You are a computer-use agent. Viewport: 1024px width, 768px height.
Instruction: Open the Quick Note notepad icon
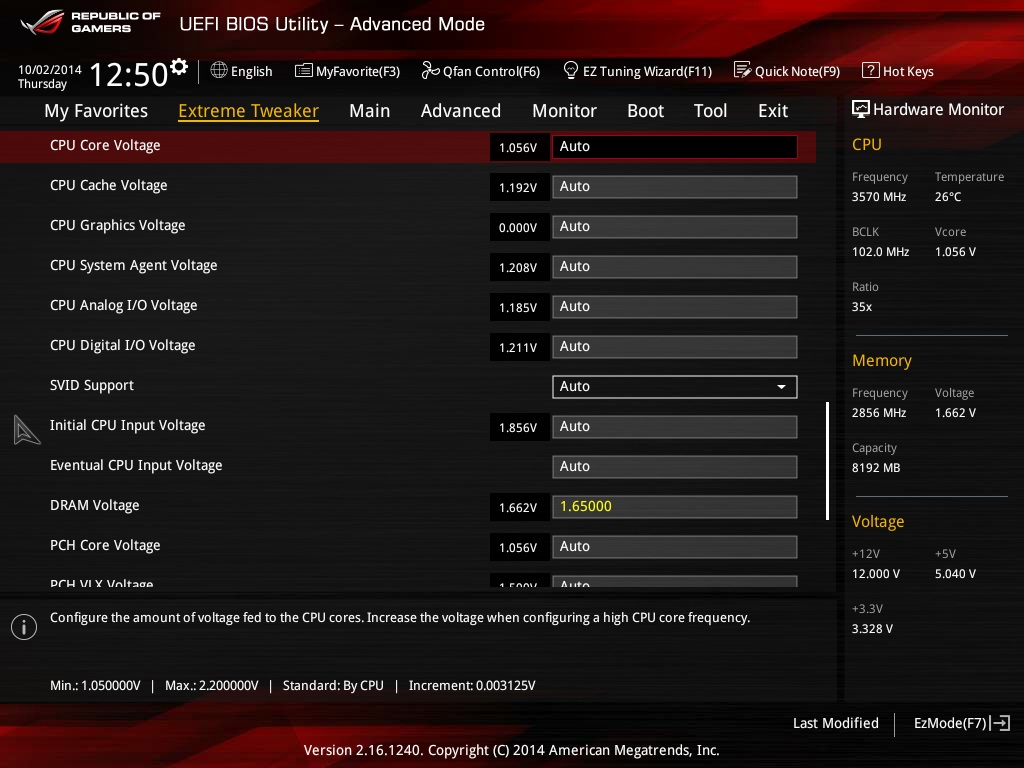click(x=743, y=70)
